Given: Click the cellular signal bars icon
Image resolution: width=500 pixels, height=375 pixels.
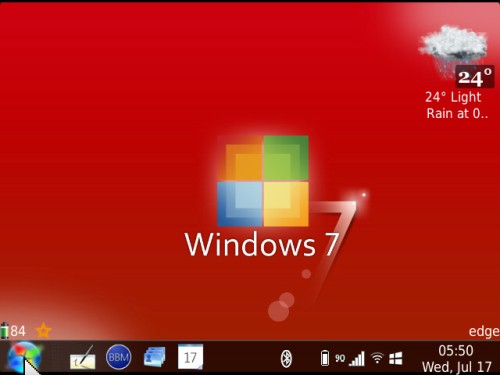Looking at the screenshot, I should 357,359.
